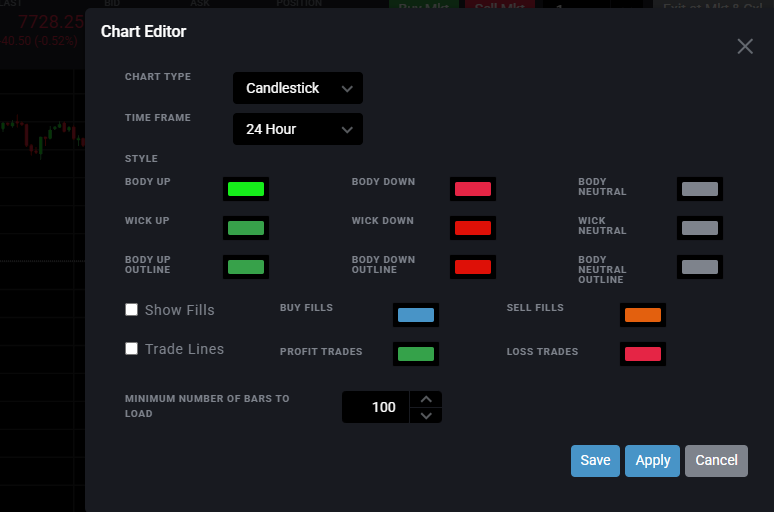Click the Chart Editor title

(x=144, y=32)
